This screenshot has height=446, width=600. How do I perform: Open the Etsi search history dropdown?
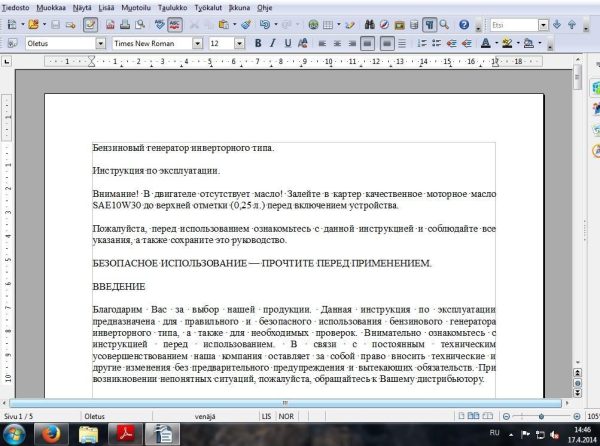(543, 25)
